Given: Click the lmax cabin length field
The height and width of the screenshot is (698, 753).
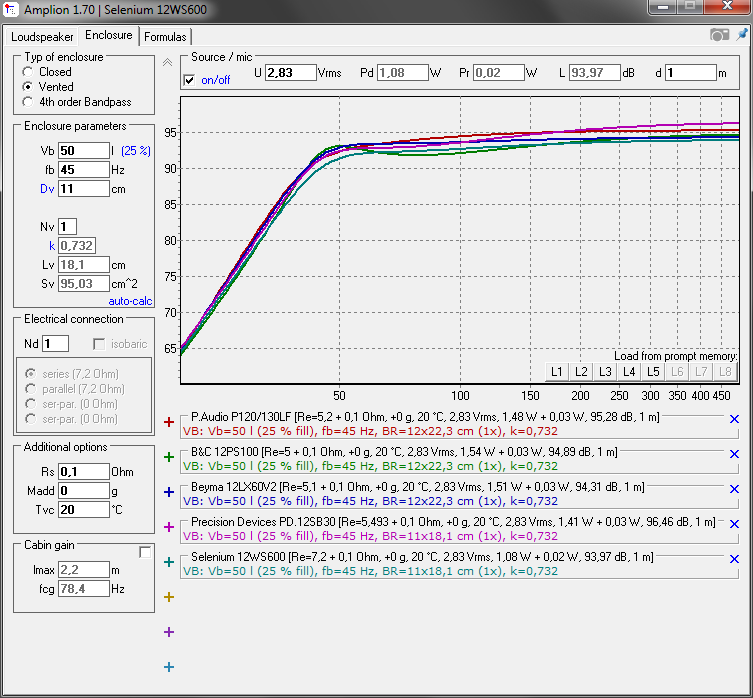Looking at the screenshot, I should [x=84, y=570].
